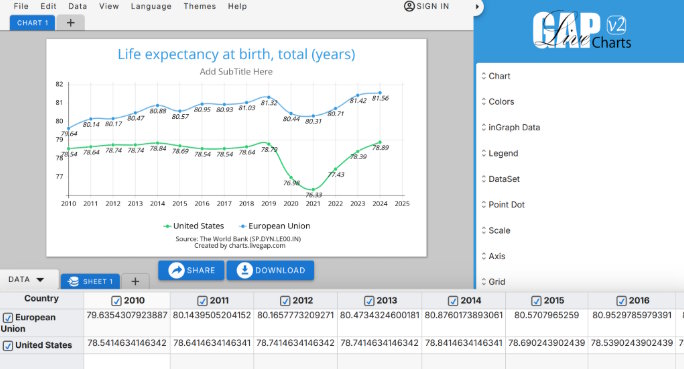This screenshot has width=684, height=369.
Task: Click the European Union 2019 data point 81.32
Action: (x=269, y=97)
